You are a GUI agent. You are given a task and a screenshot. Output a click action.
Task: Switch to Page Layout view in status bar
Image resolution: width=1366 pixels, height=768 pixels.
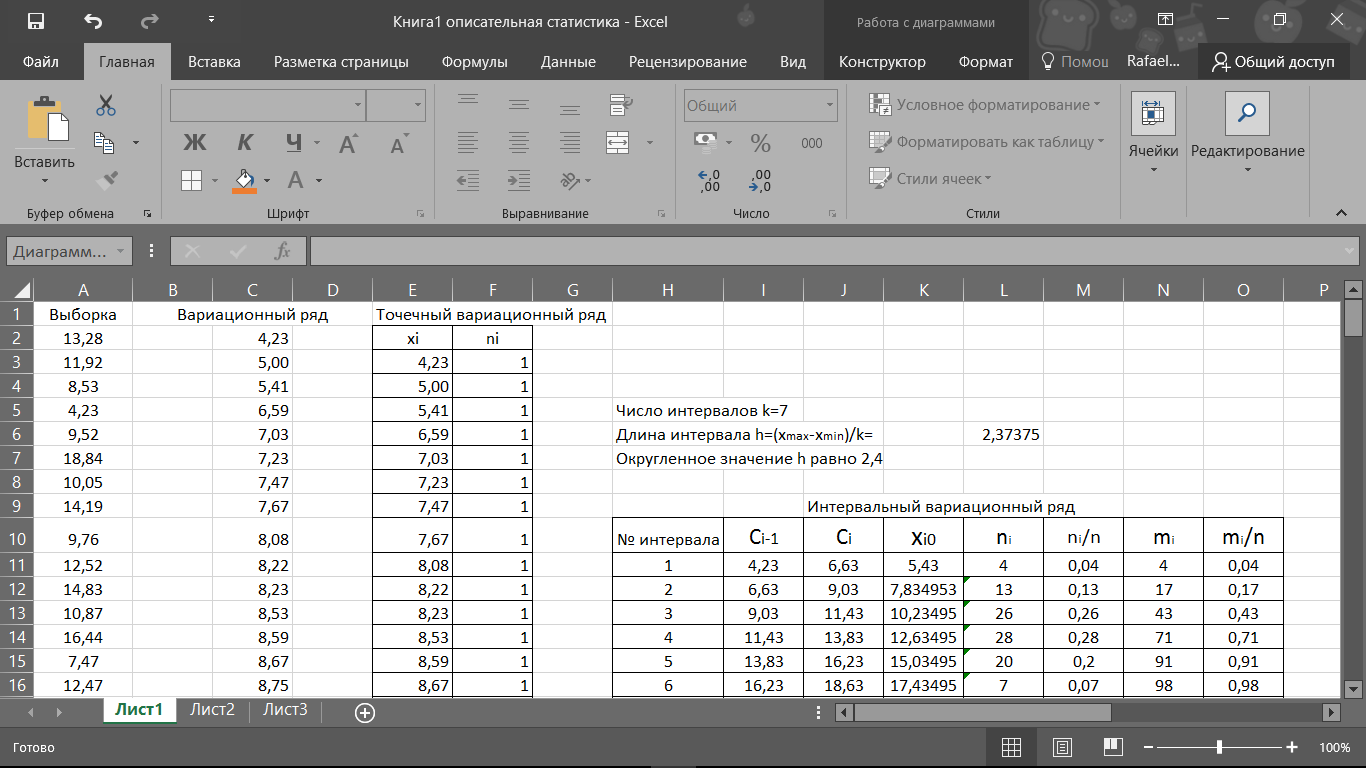pyautogui.click(x=1062, y=748)
